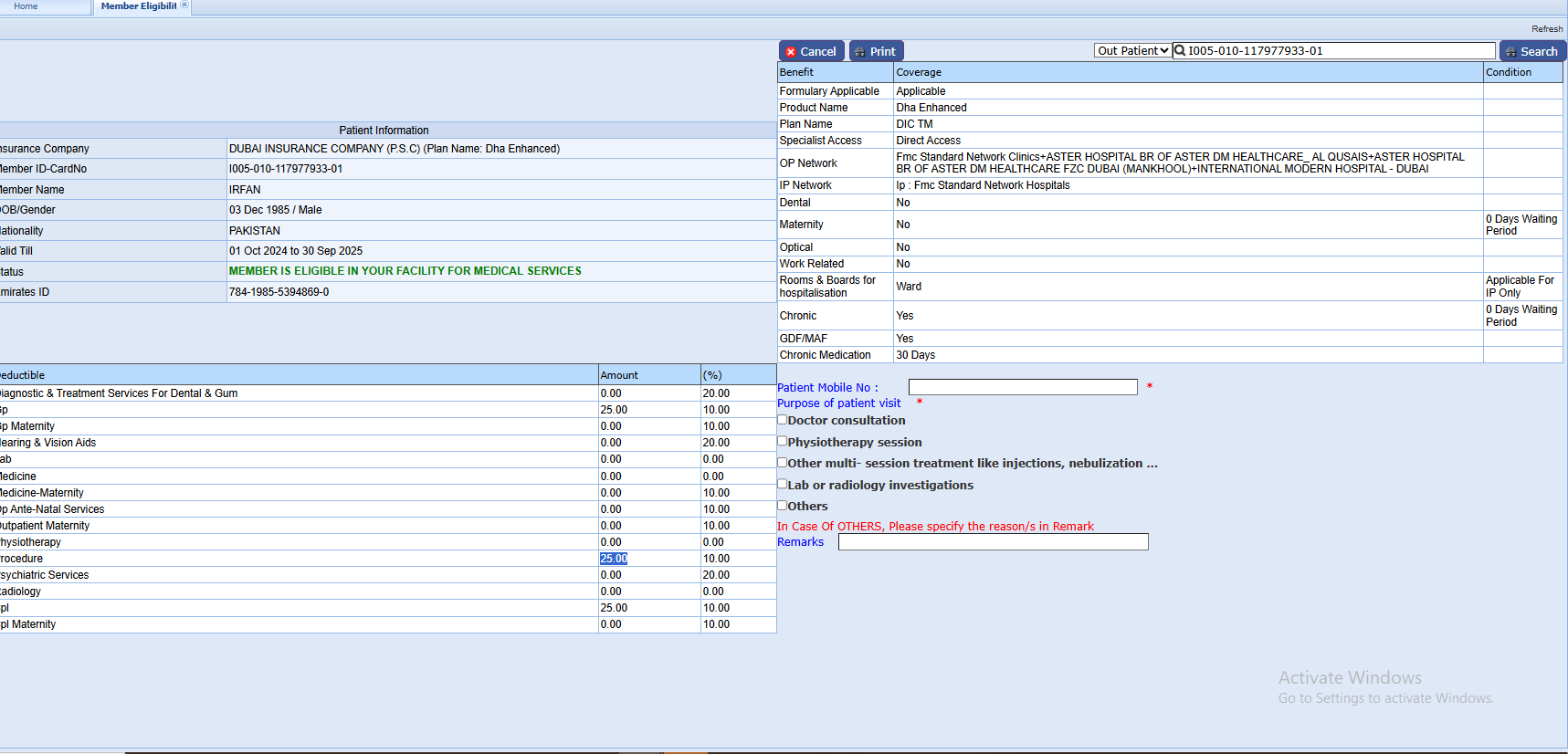Enable Other multi-session treatment checkbox
This screenshot has width=1568, height=754.
782,463
